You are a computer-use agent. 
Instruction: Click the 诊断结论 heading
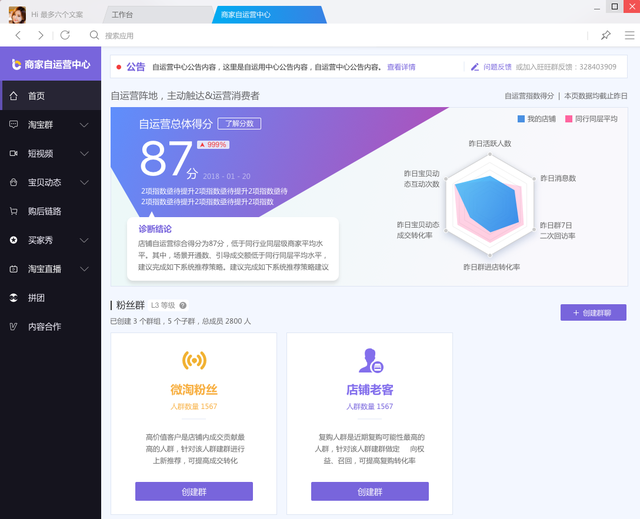pyautogui.click(x=155, y=229)
